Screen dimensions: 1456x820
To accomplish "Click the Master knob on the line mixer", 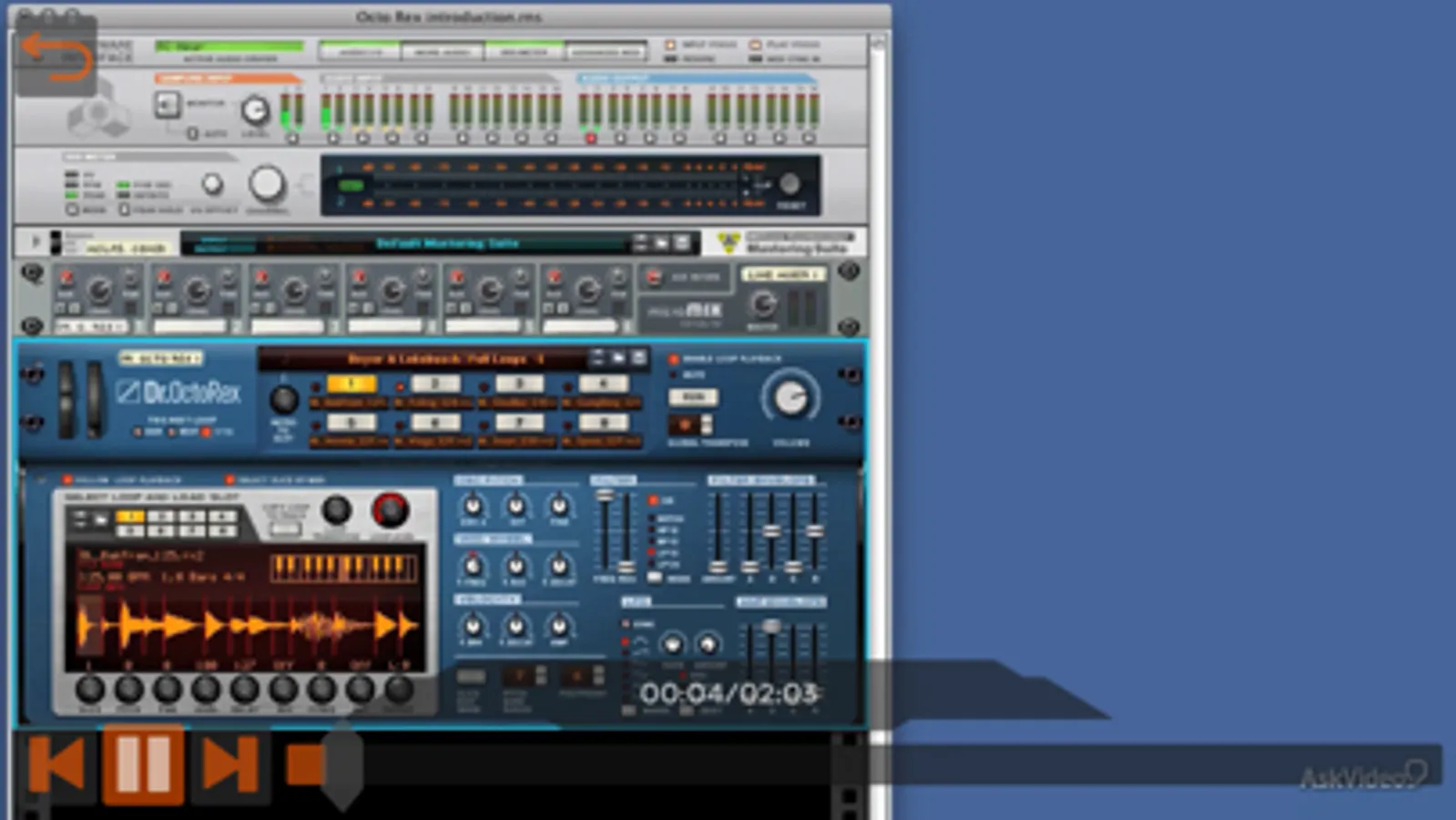I will coord(763,302).
